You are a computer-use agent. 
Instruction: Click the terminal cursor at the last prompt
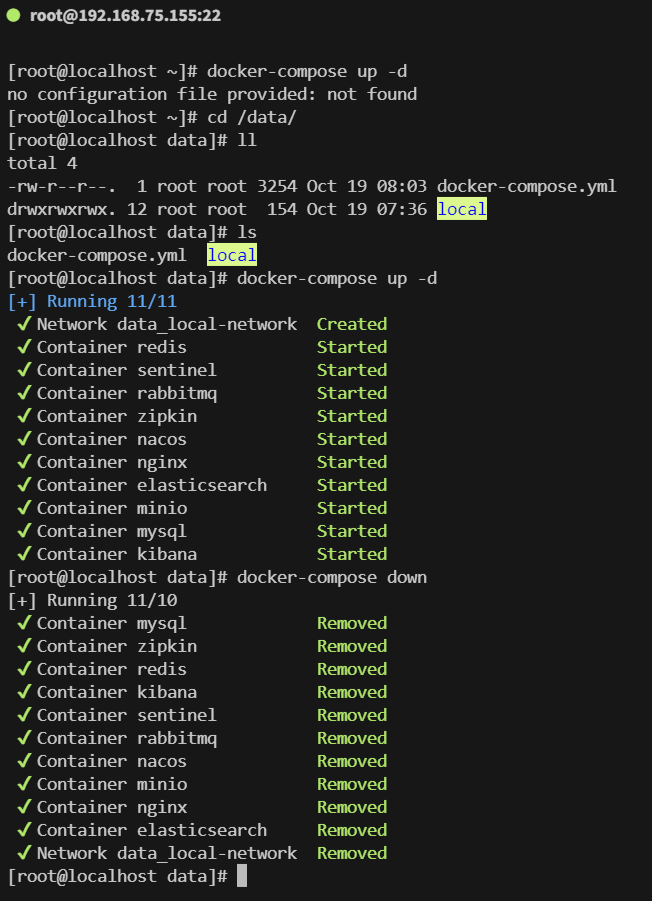242,876
